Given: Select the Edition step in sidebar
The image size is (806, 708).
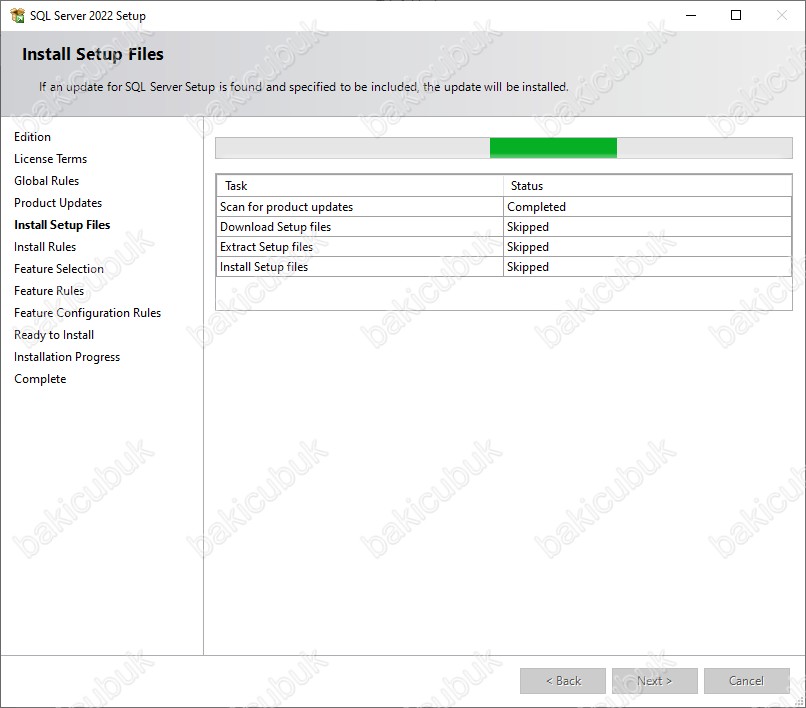Looking at the screenshot, I should [x=32, y=137].
